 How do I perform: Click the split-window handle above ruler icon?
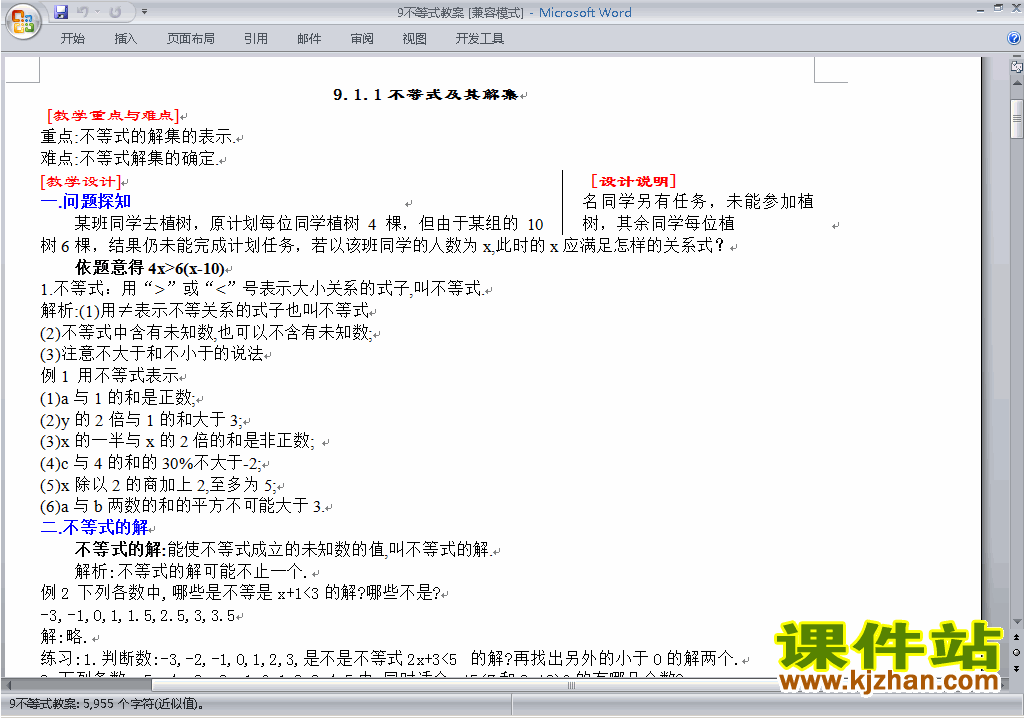pyautogui.click(x=1016, y=58)
